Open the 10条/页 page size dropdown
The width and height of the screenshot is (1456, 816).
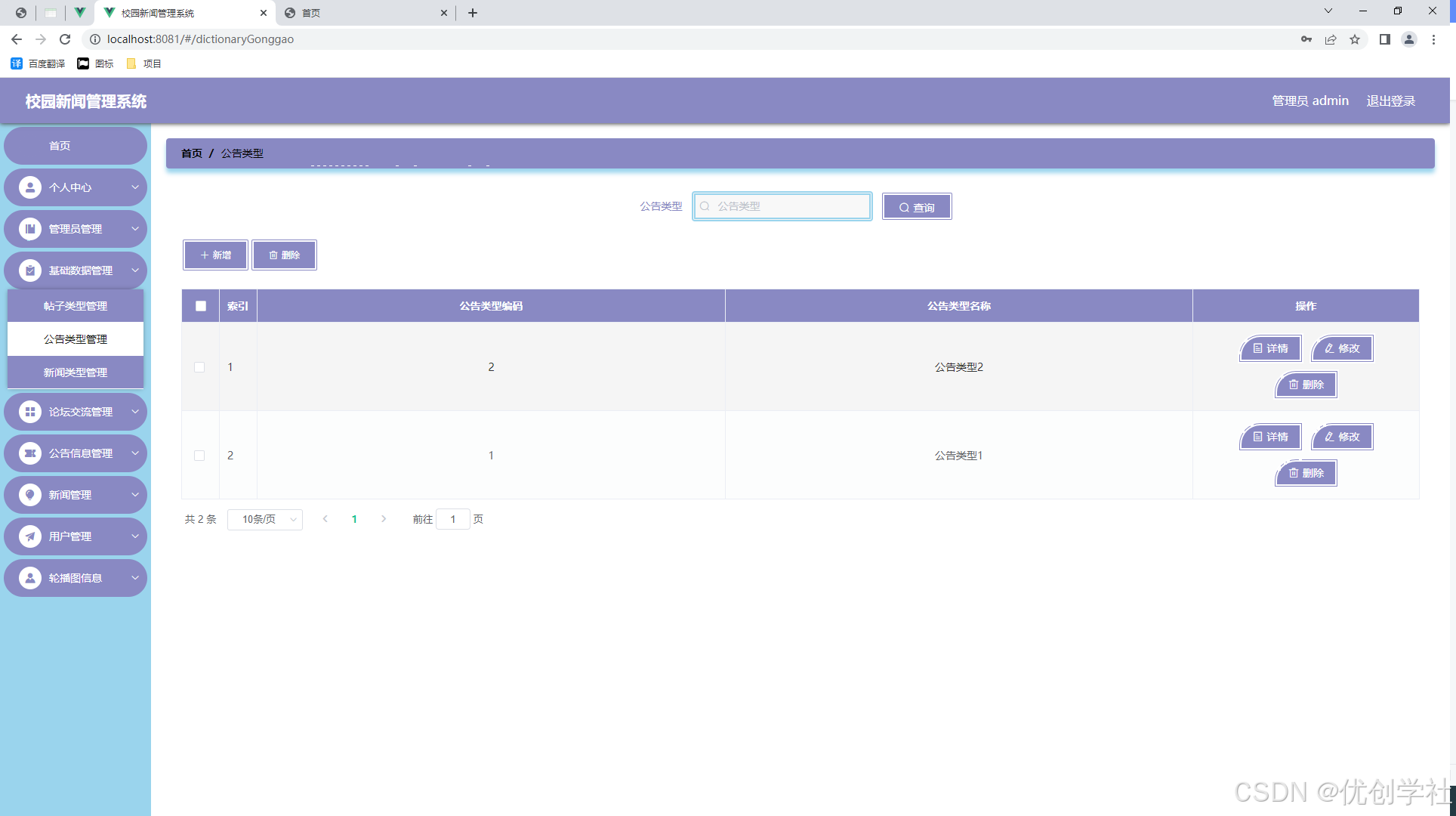(x=265, y=519)
